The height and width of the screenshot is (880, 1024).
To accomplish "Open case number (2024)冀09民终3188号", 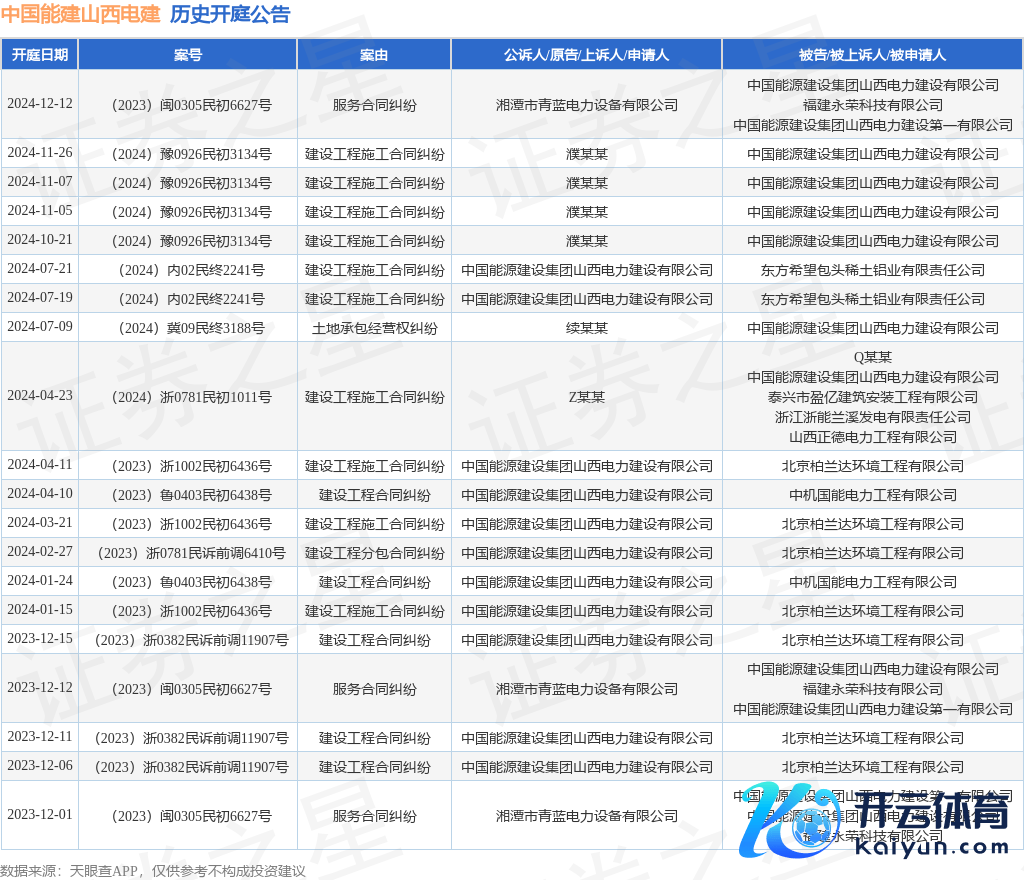I will (188, 328).
